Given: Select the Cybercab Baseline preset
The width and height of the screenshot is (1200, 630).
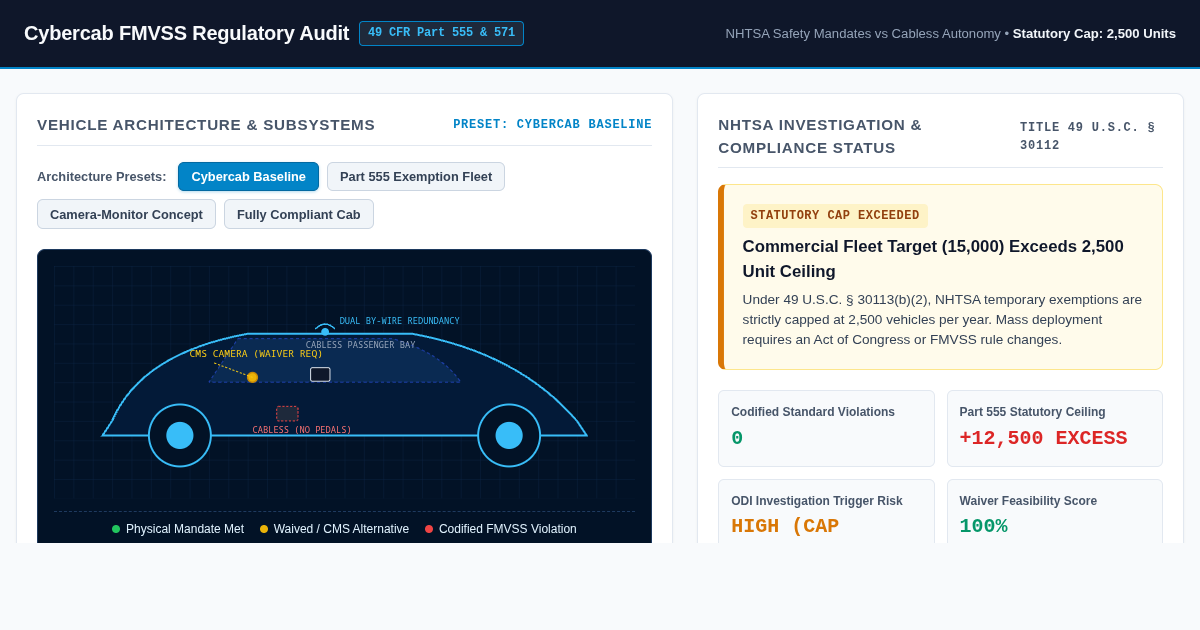Looking at the screenshot, I should [248, 177].
